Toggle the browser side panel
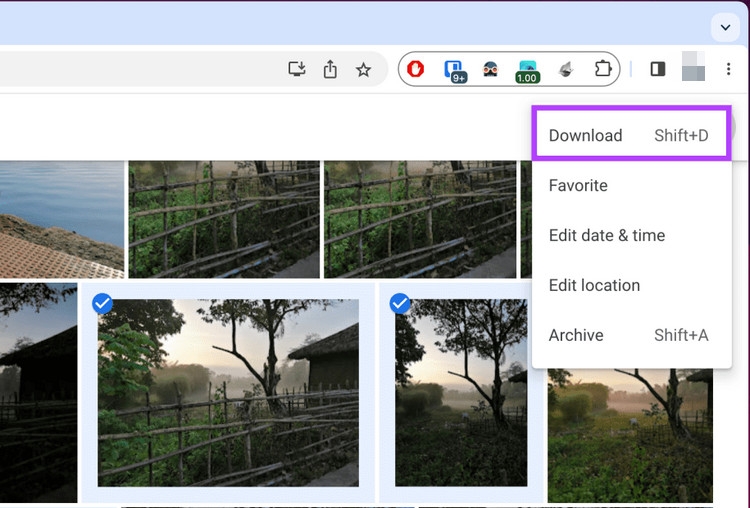 pyautogui.click(x=658, y=69)
